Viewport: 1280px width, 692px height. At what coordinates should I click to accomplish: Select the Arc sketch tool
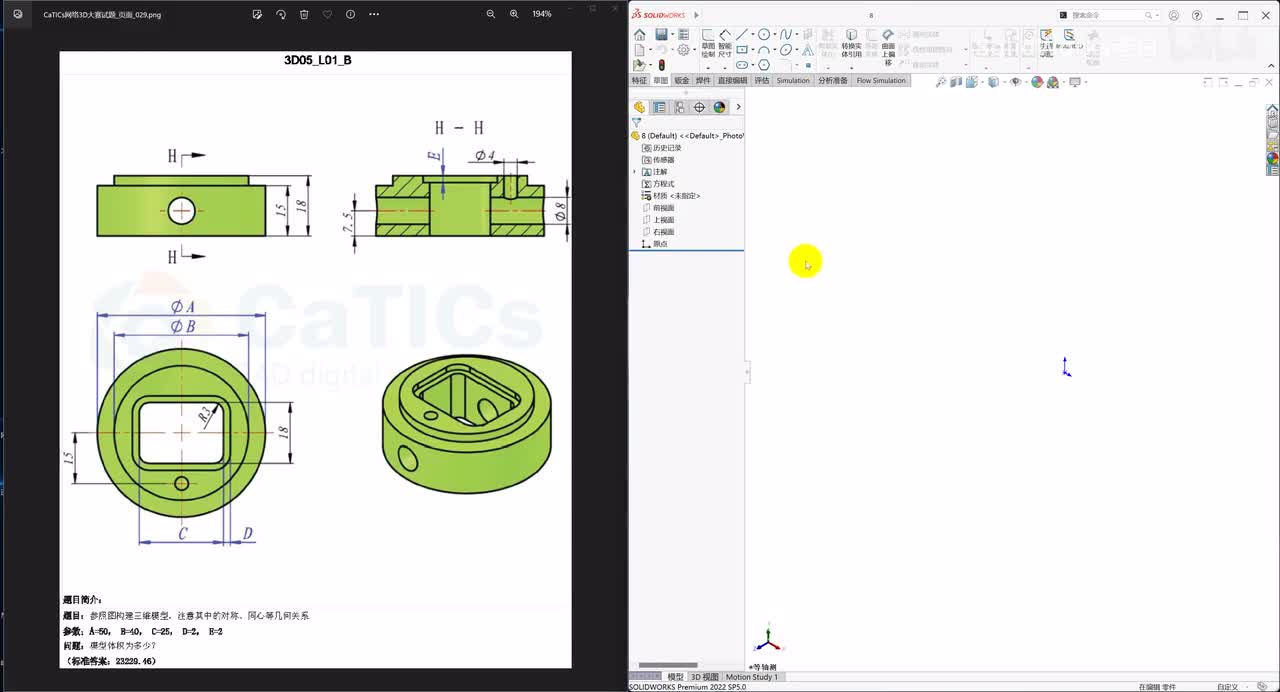(764, 49)
